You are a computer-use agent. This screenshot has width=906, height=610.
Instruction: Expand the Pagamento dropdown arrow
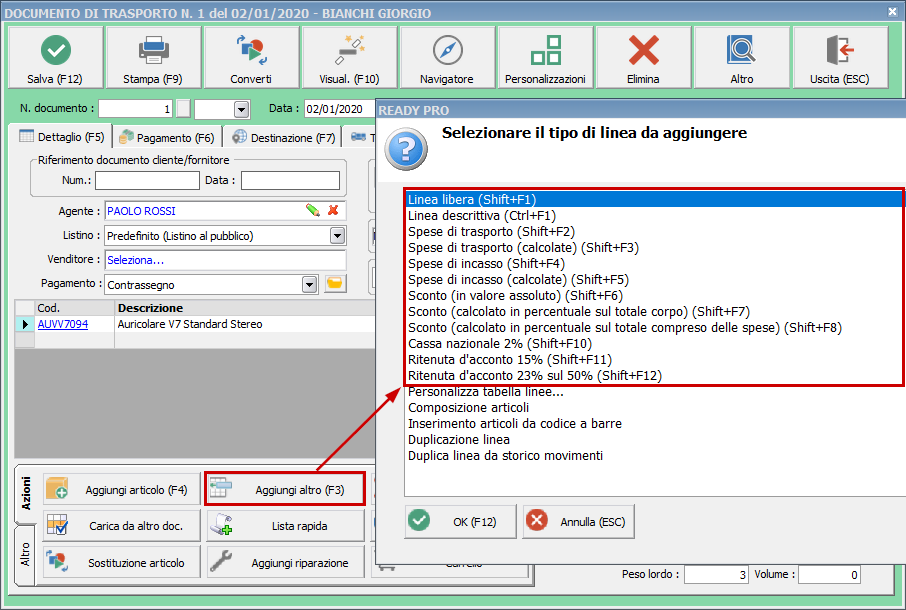coord(310,284)
